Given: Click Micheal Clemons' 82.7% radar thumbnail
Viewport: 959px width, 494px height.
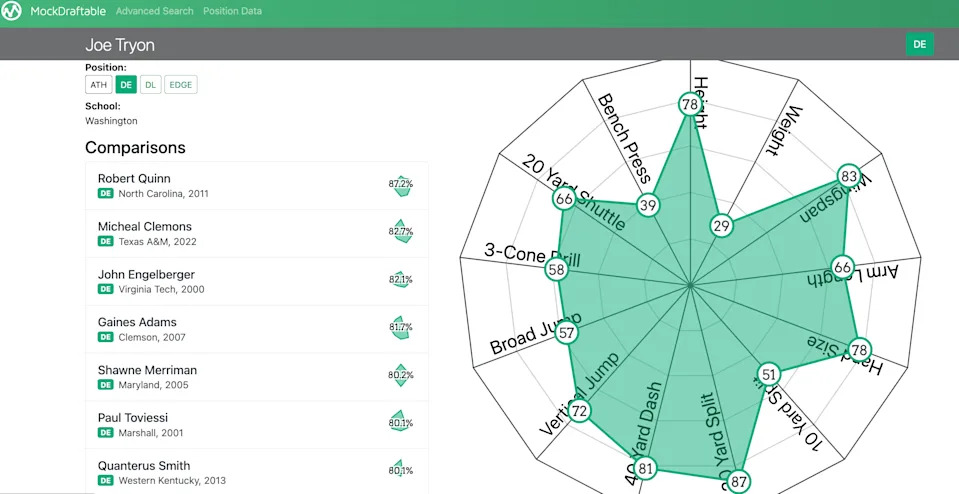Looking at the screenshot, I should pyautogui.click(x=400, y=232).
